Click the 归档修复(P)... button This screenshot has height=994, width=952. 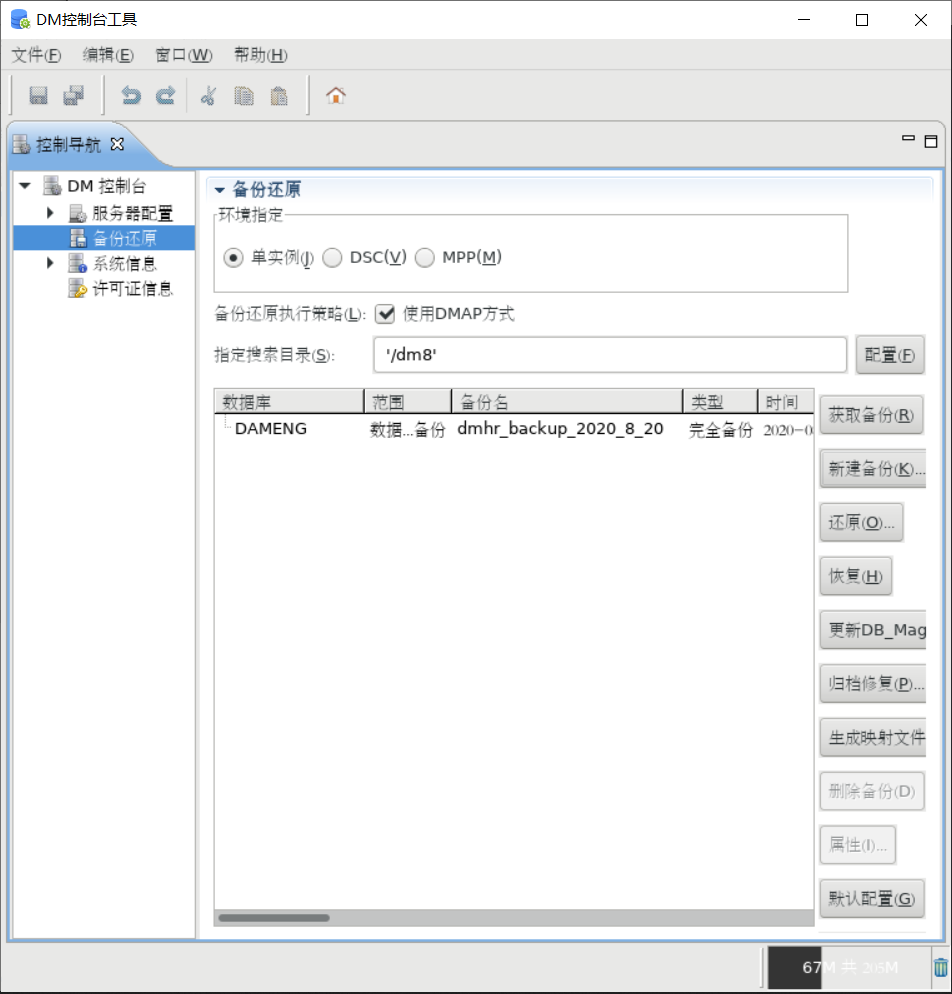(873, 683)
